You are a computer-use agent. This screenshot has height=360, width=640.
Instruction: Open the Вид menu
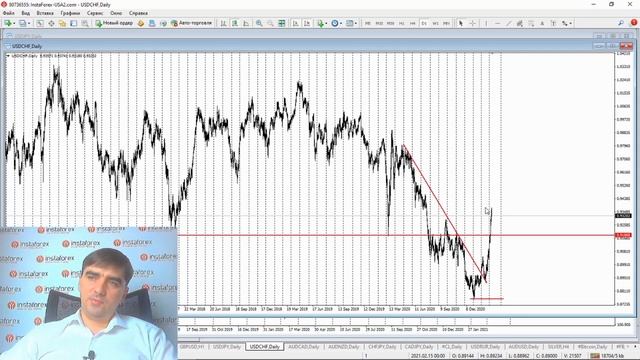25,13
